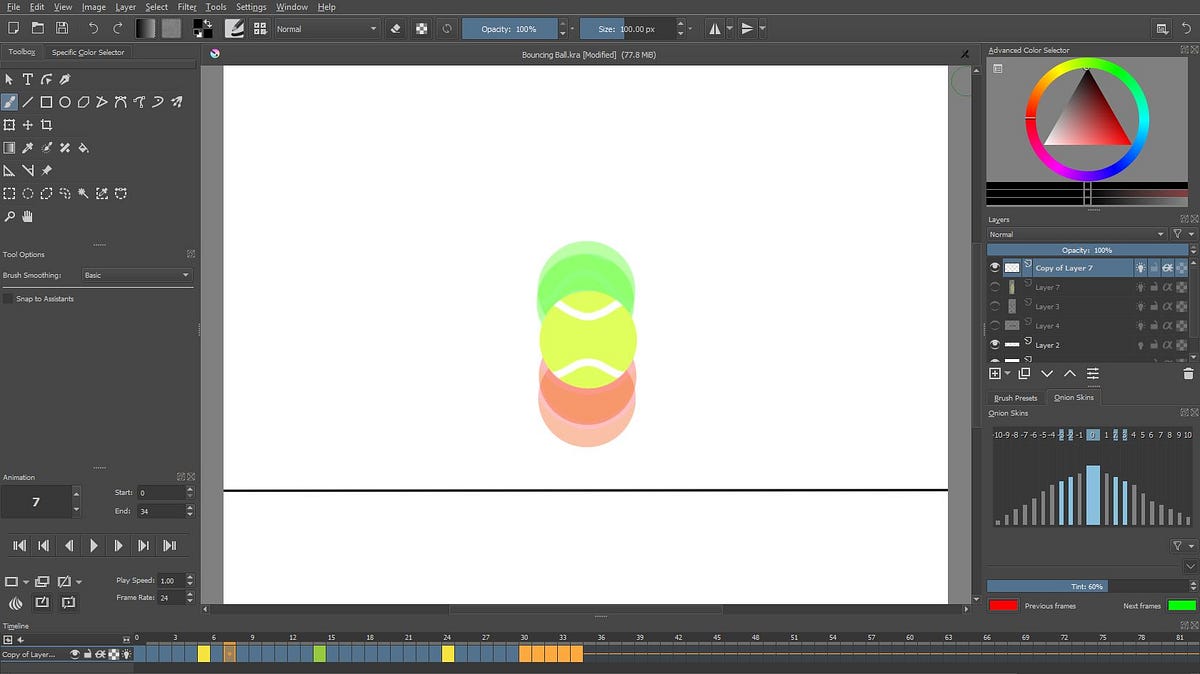Move layer up with arrow button
1200x674 pixels.
pyautogui.click(x=1069, y=373)
